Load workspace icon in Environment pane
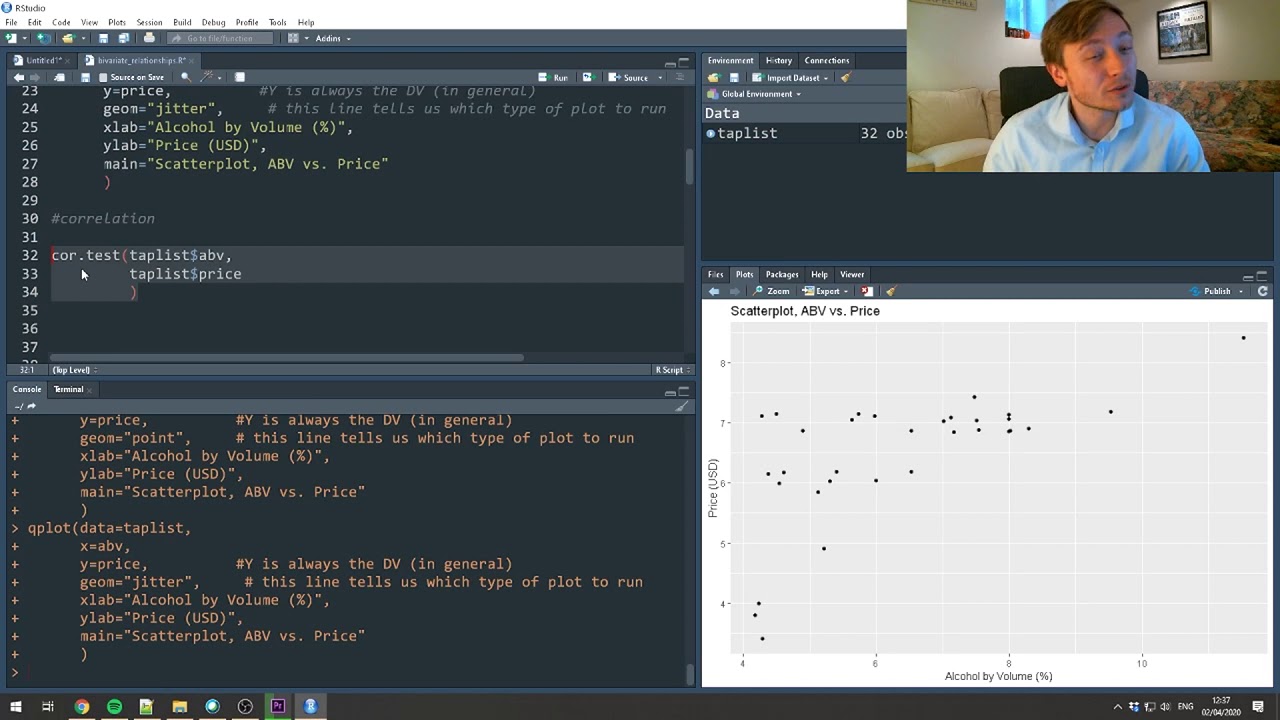Image resolution: width=1280 pixels, height=720 pixels. [714, 77]
